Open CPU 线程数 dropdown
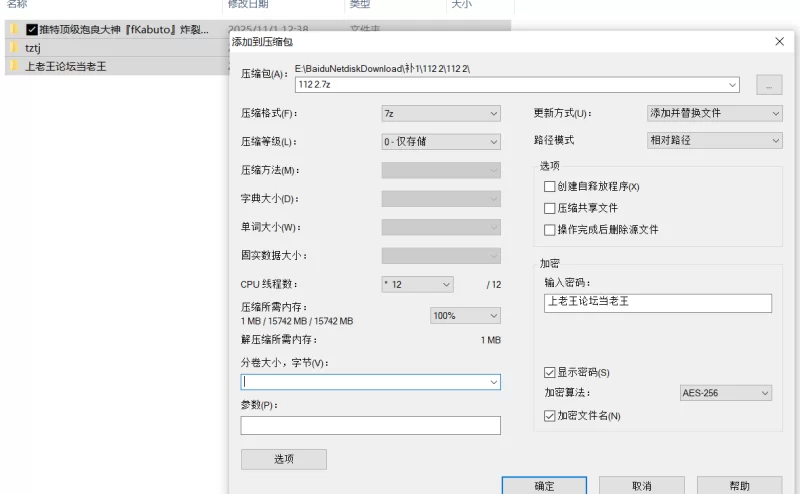The width and height of the screenshot is (800, 494). [417, 284]
